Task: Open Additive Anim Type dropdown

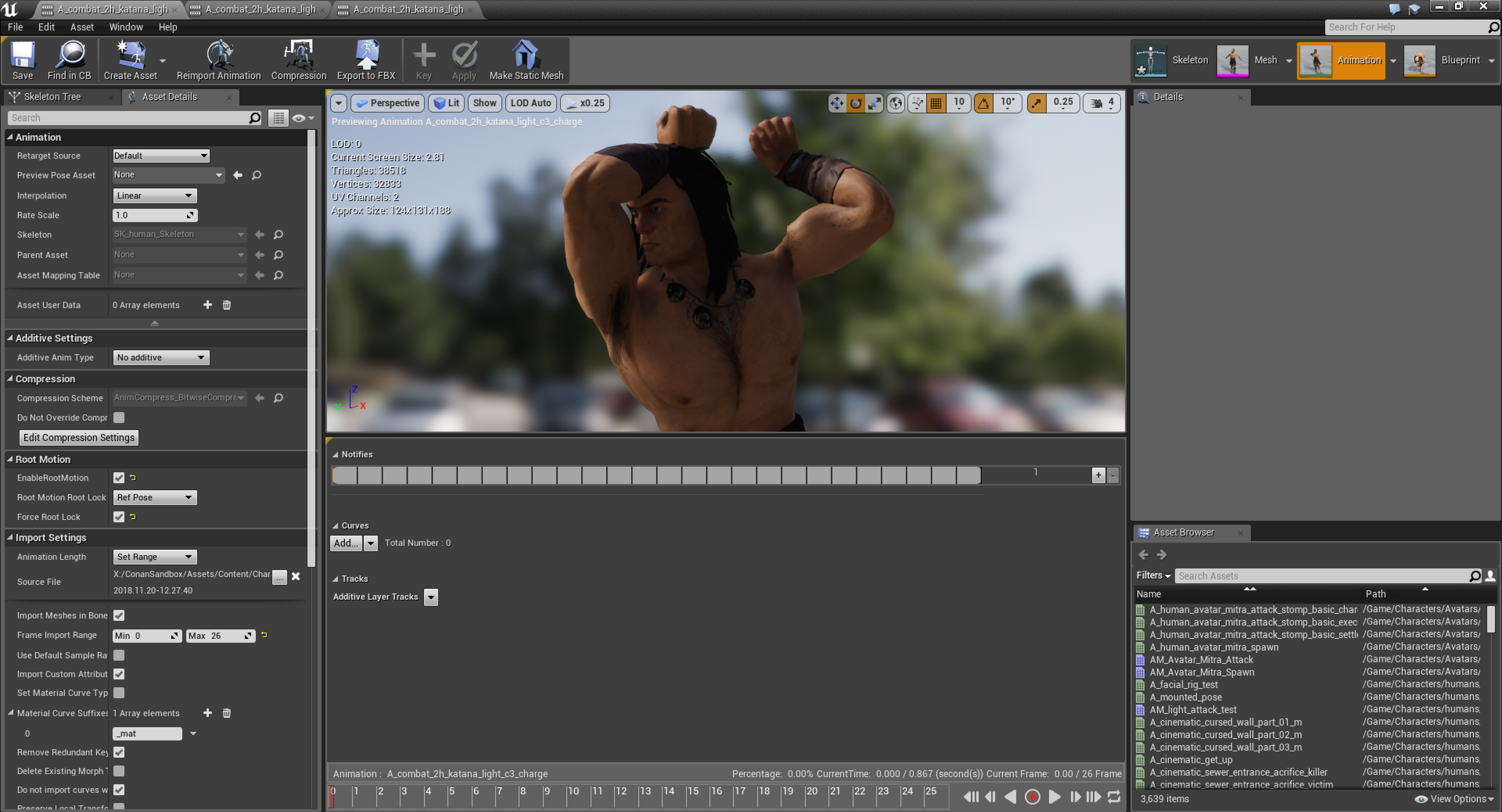Action: 160,357
